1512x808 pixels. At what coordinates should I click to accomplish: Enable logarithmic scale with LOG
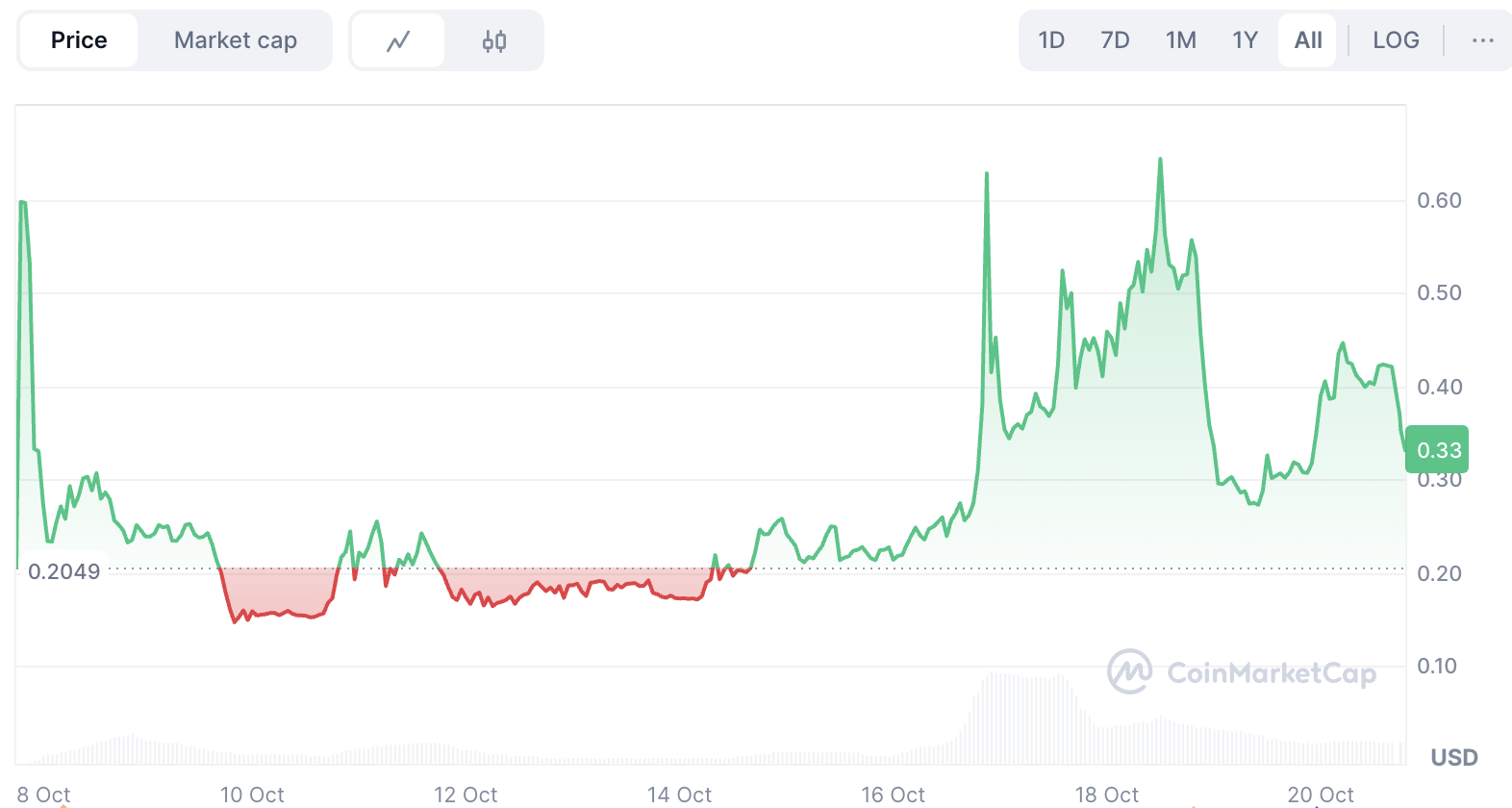pyautogui.click(x=1396, y=39)
